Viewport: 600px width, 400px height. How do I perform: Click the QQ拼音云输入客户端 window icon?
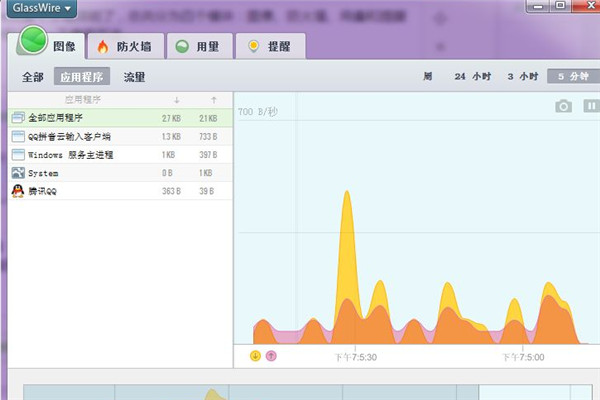(x=18, y=136)
